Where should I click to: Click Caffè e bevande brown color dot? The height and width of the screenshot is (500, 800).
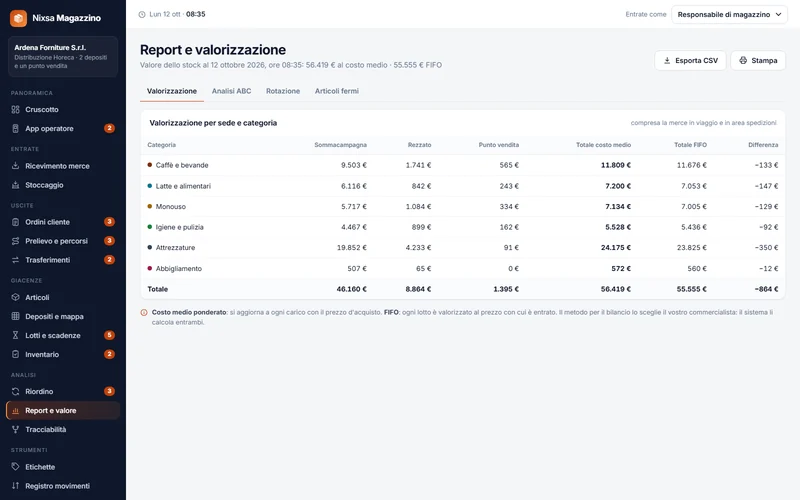tap(149, 165)
